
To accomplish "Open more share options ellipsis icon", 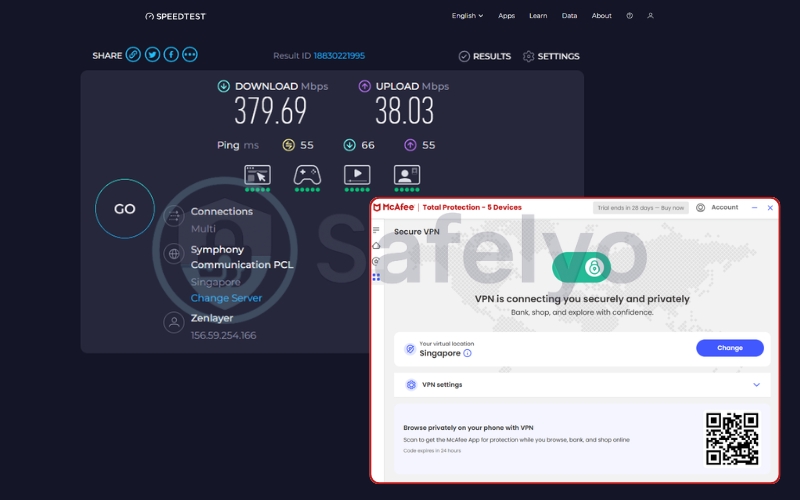I will click(190, 55).
